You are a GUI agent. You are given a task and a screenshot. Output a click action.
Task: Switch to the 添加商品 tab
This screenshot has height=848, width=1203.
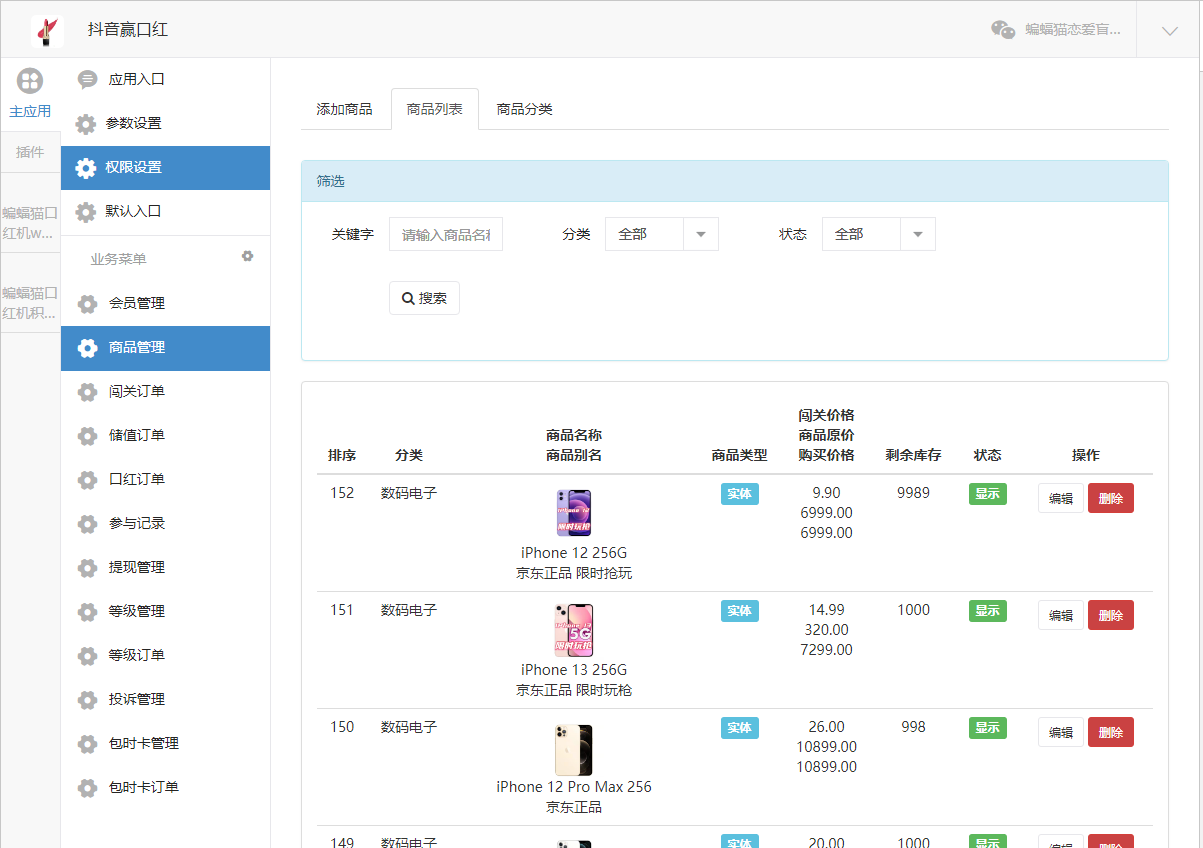pyautogui.click(x=345, y=109)
